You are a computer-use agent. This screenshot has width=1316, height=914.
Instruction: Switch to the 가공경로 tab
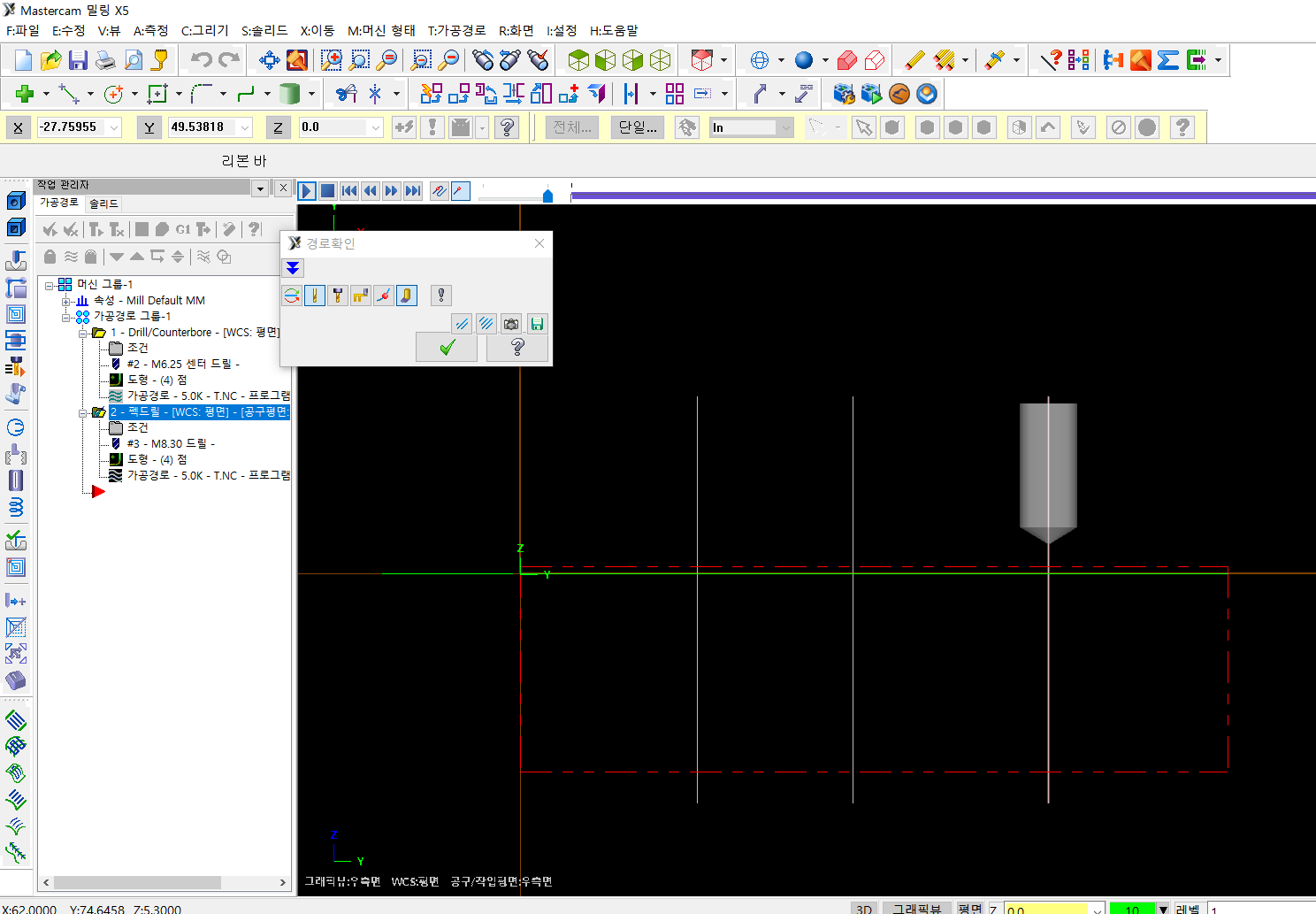point(59,203)
